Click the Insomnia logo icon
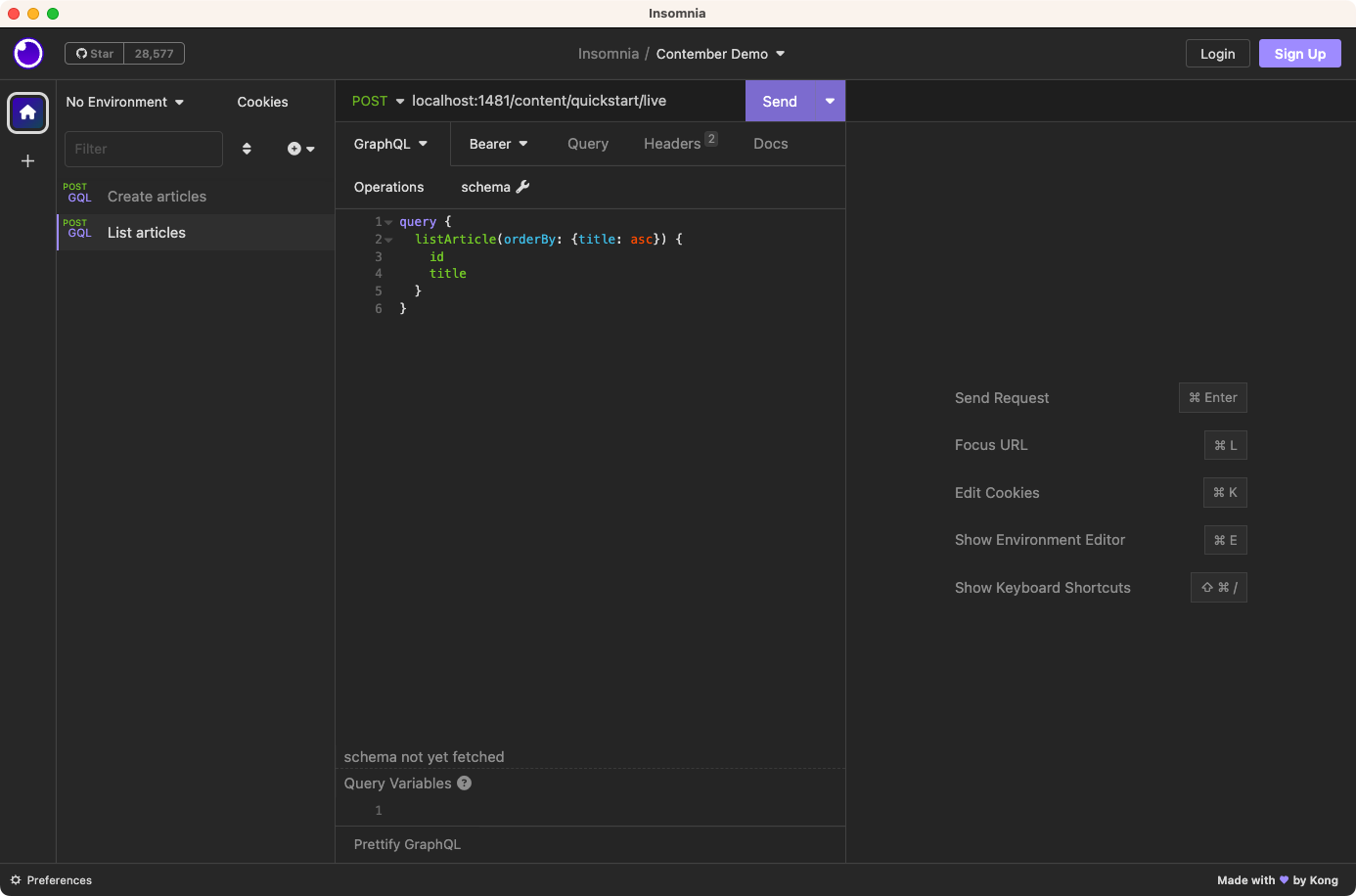The width and height of the screenshot is (1356, 896). pyautogui.click(x=28, y=53)
